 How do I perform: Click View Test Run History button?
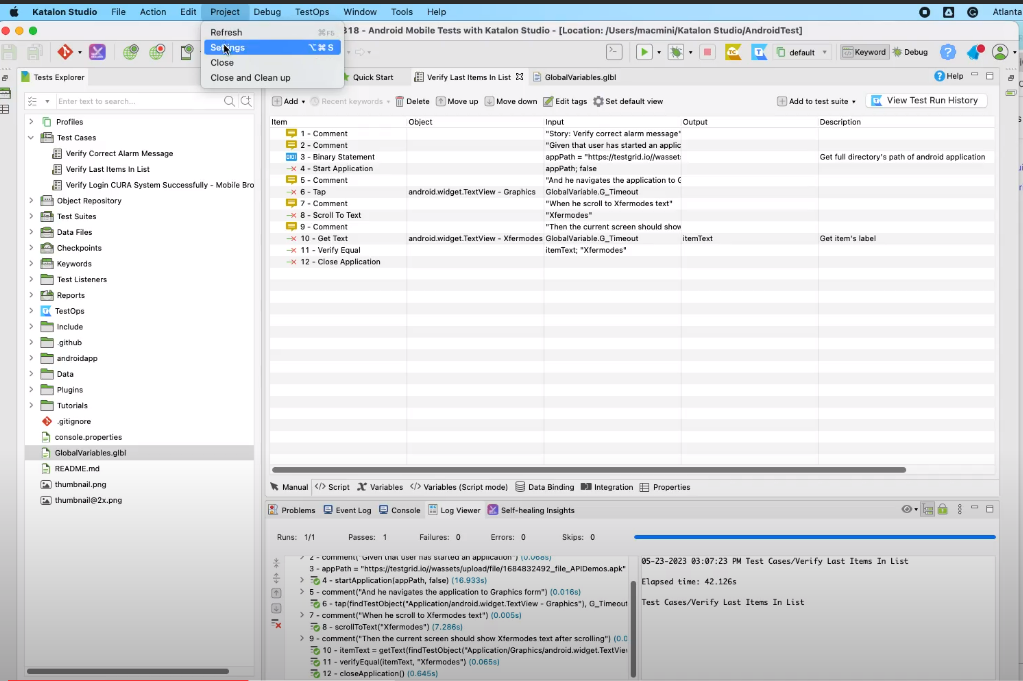[x=926, y=100]
